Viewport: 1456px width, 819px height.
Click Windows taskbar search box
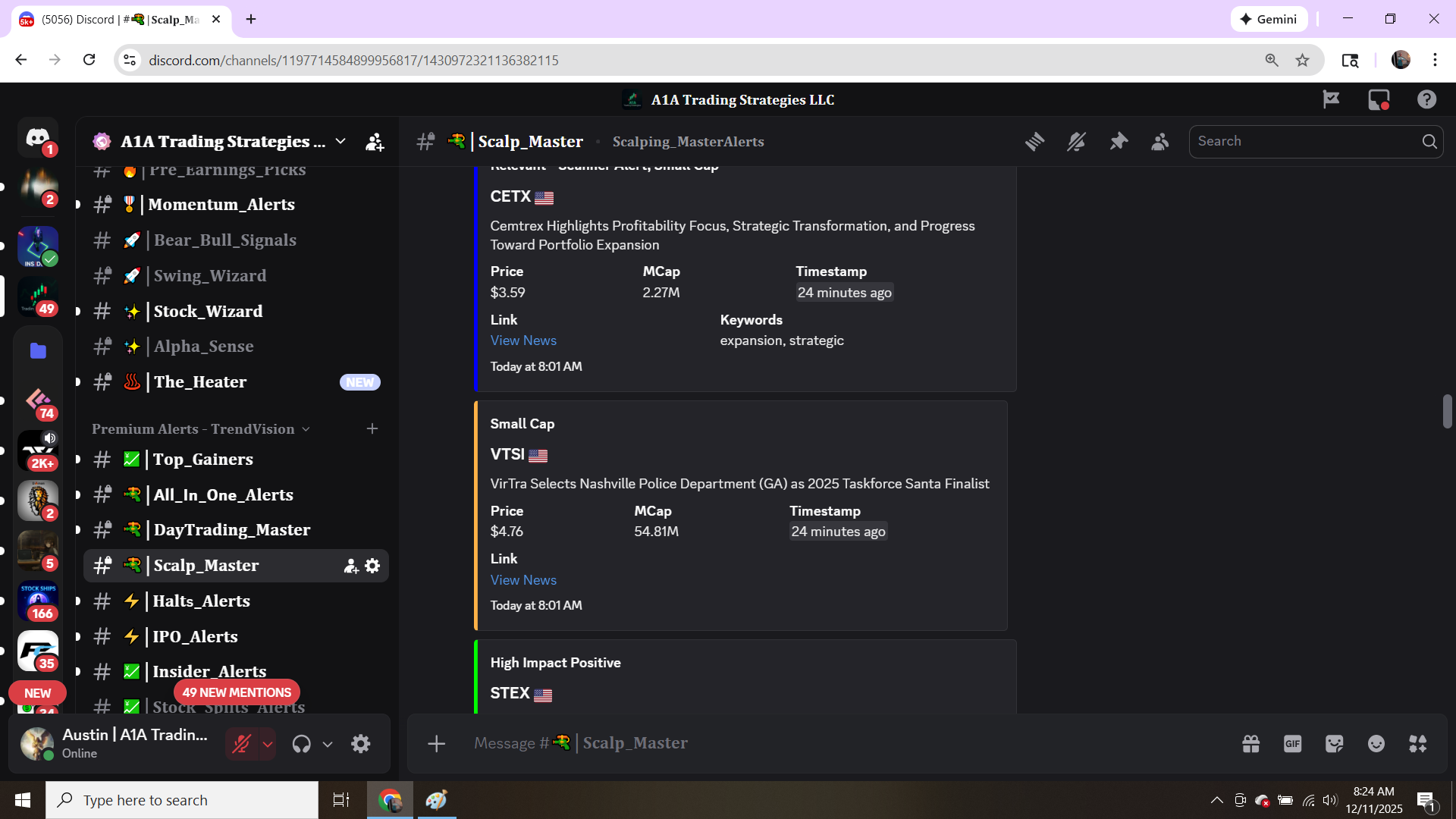[x=182, y=800]
